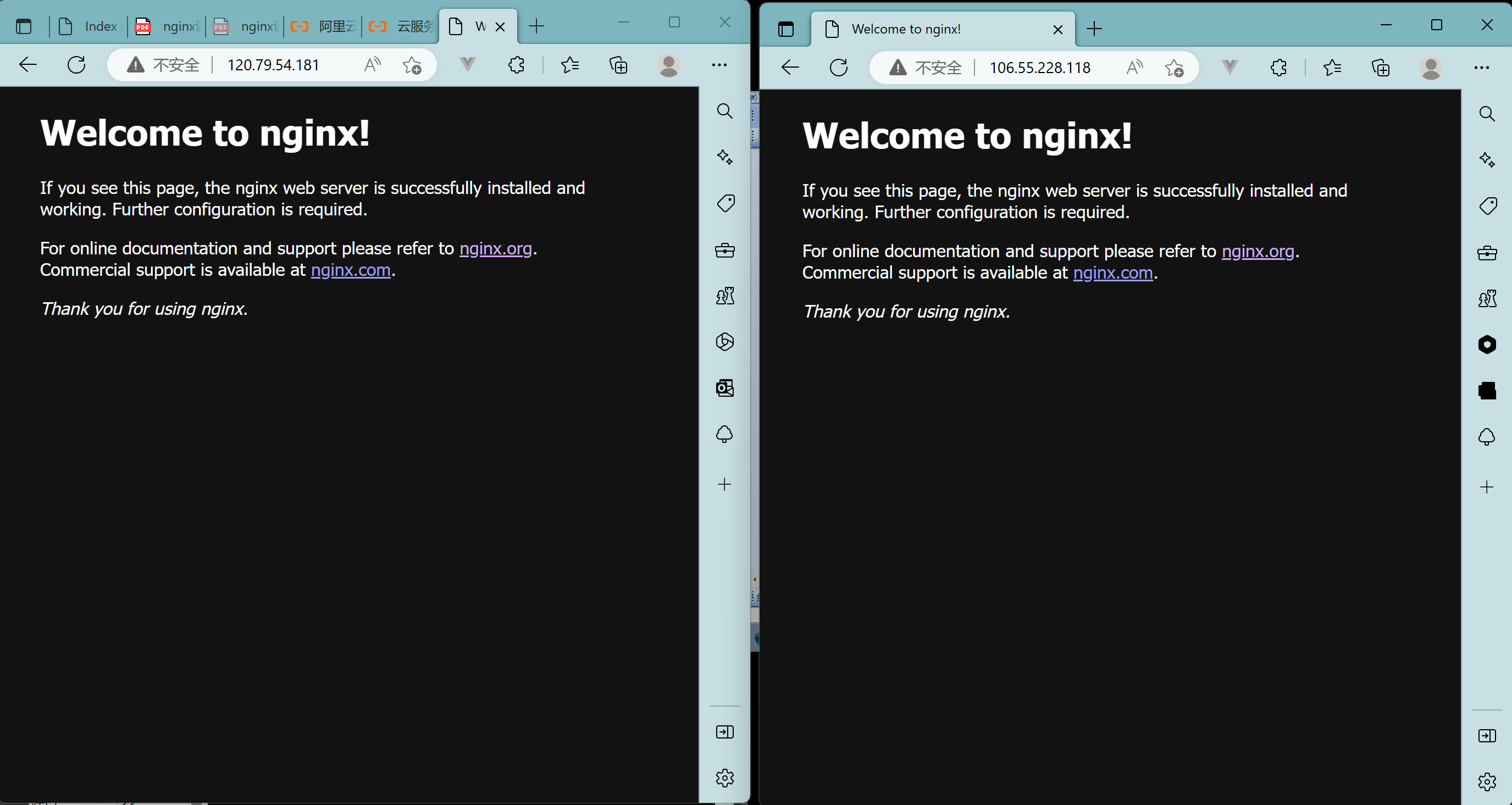Open Favorites list in right window
Image resolution: width=1512 pixels, height=805 pixels.
click(1332, 68)
